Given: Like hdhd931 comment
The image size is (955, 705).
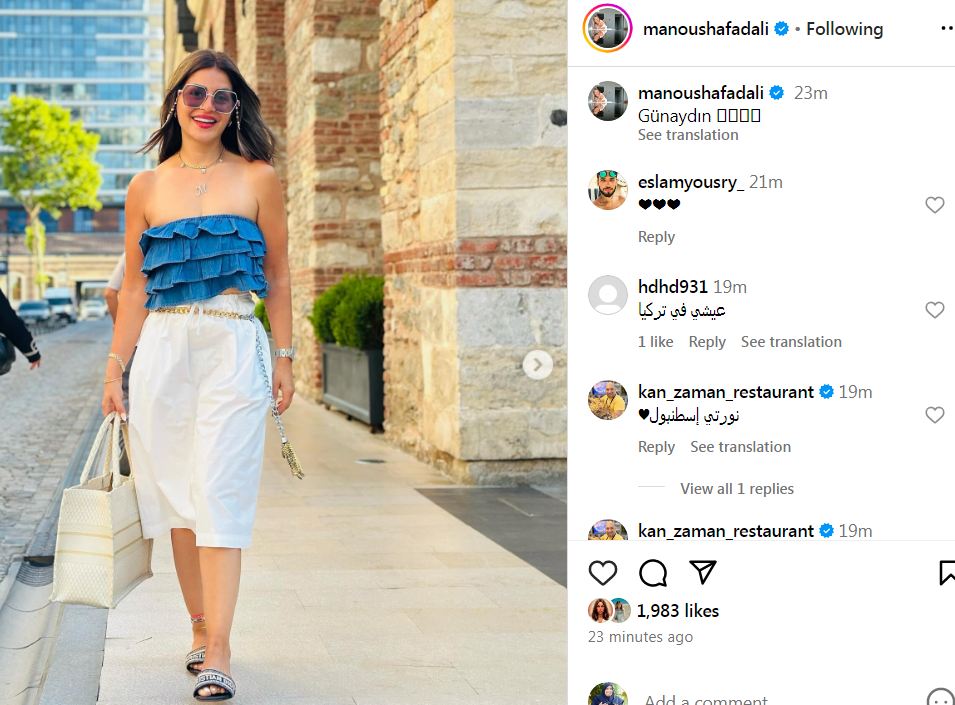Looking at the screenshot, I should click(934, 310).
